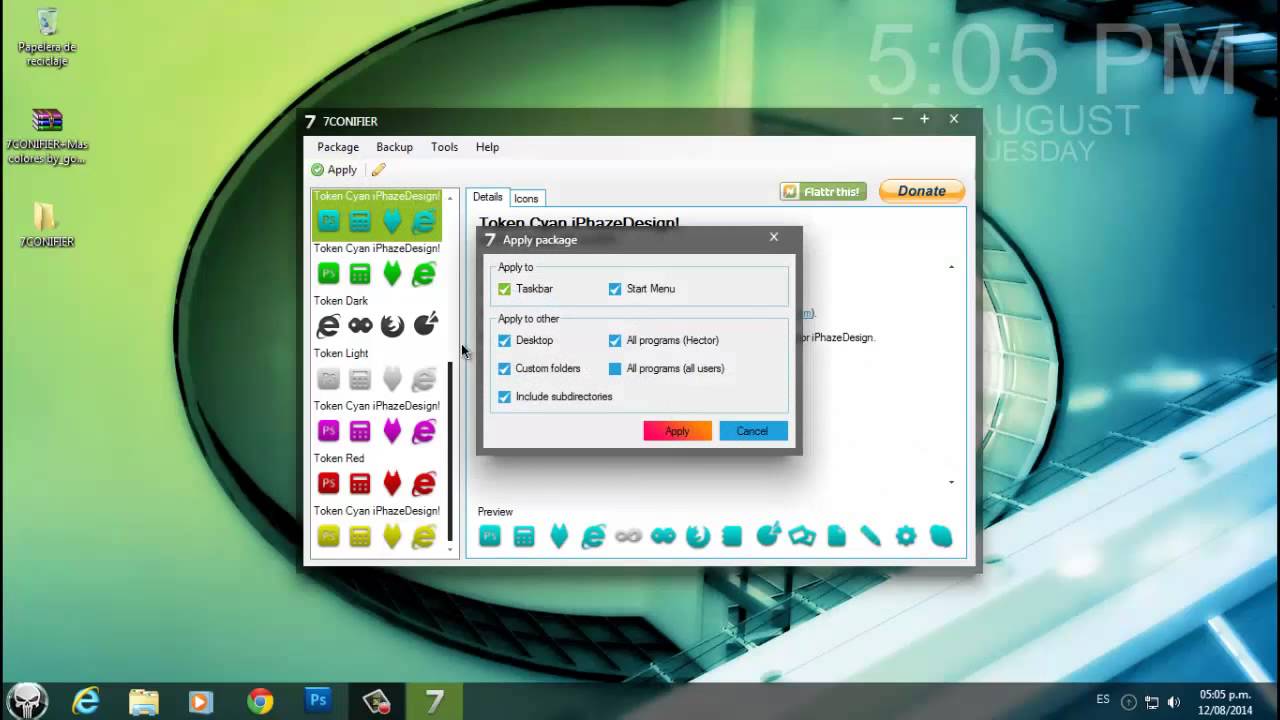
Task: Click the package list scroll down arrow
Action: point(450,549)
